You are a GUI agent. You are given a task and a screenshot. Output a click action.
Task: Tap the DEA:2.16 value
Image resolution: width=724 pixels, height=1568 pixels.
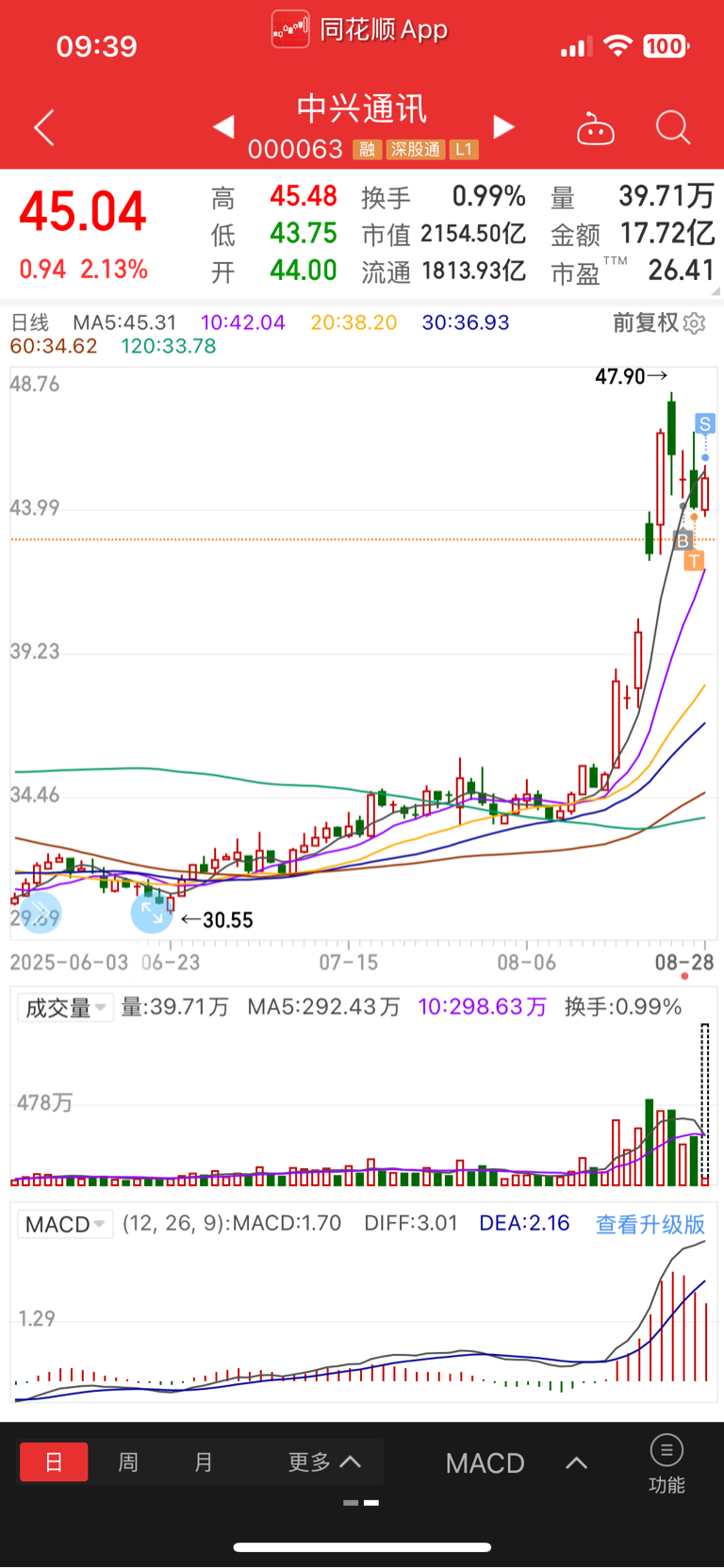pos(524,1224)
